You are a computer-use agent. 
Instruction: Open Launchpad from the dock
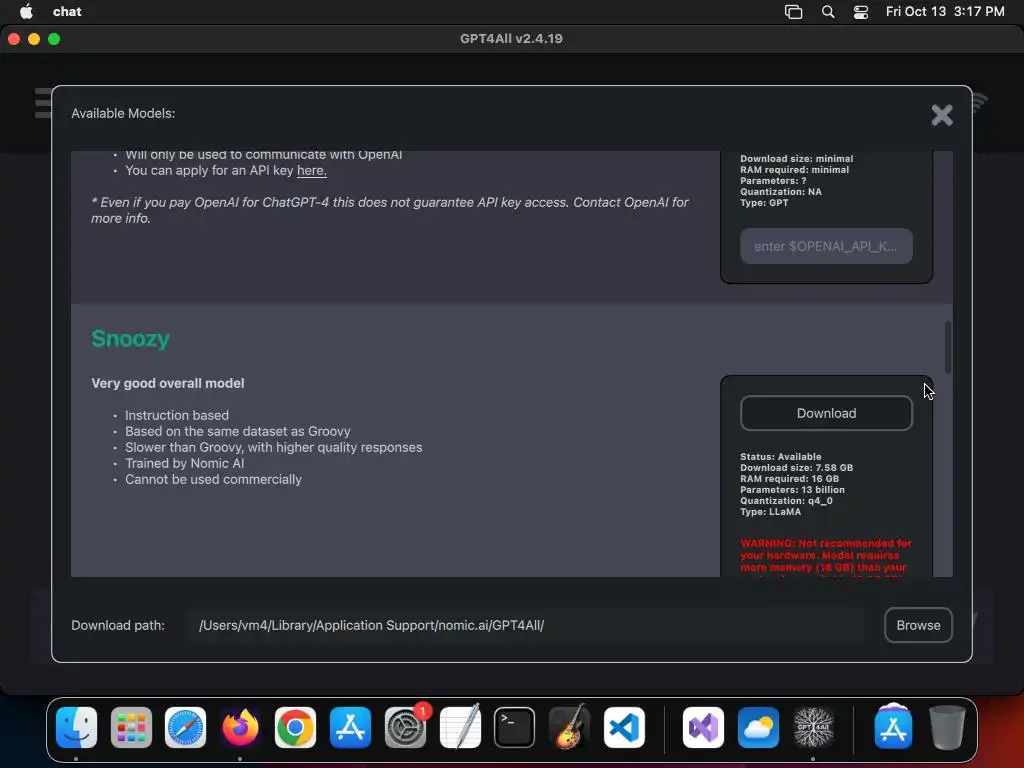(x=131, y=728)
